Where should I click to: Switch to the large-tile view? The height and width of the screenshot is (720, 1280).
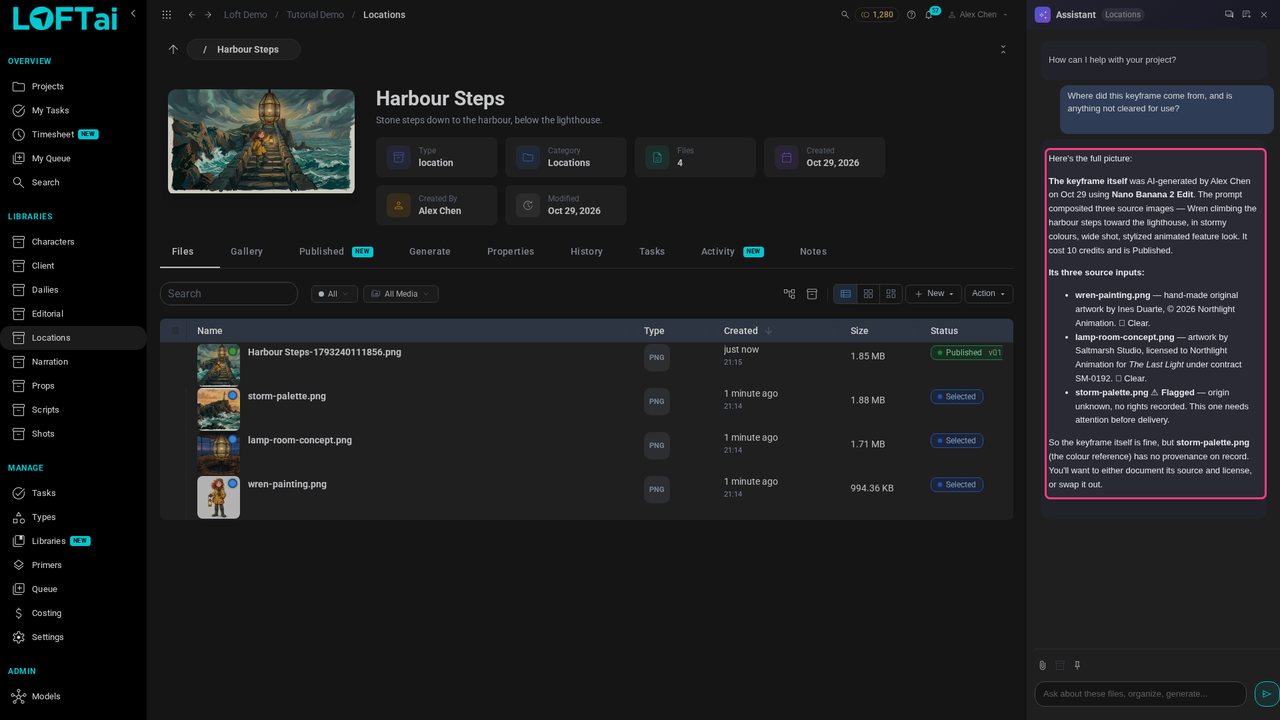click(891, 294)
